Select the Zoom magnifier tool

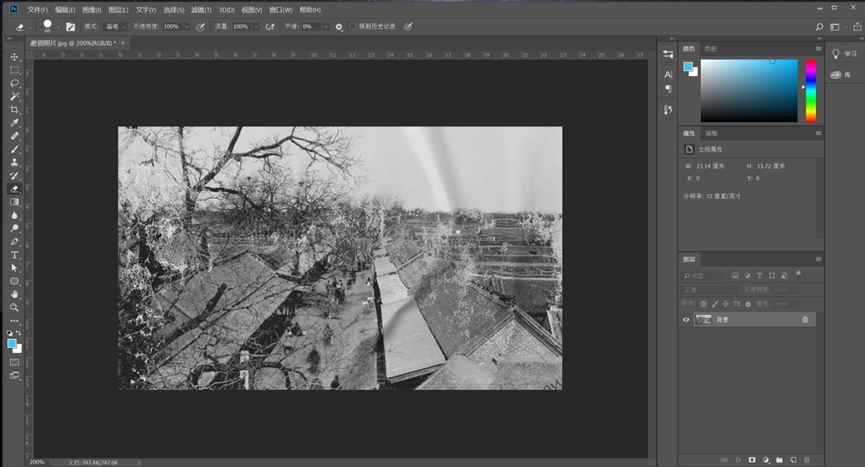[14, 307]
